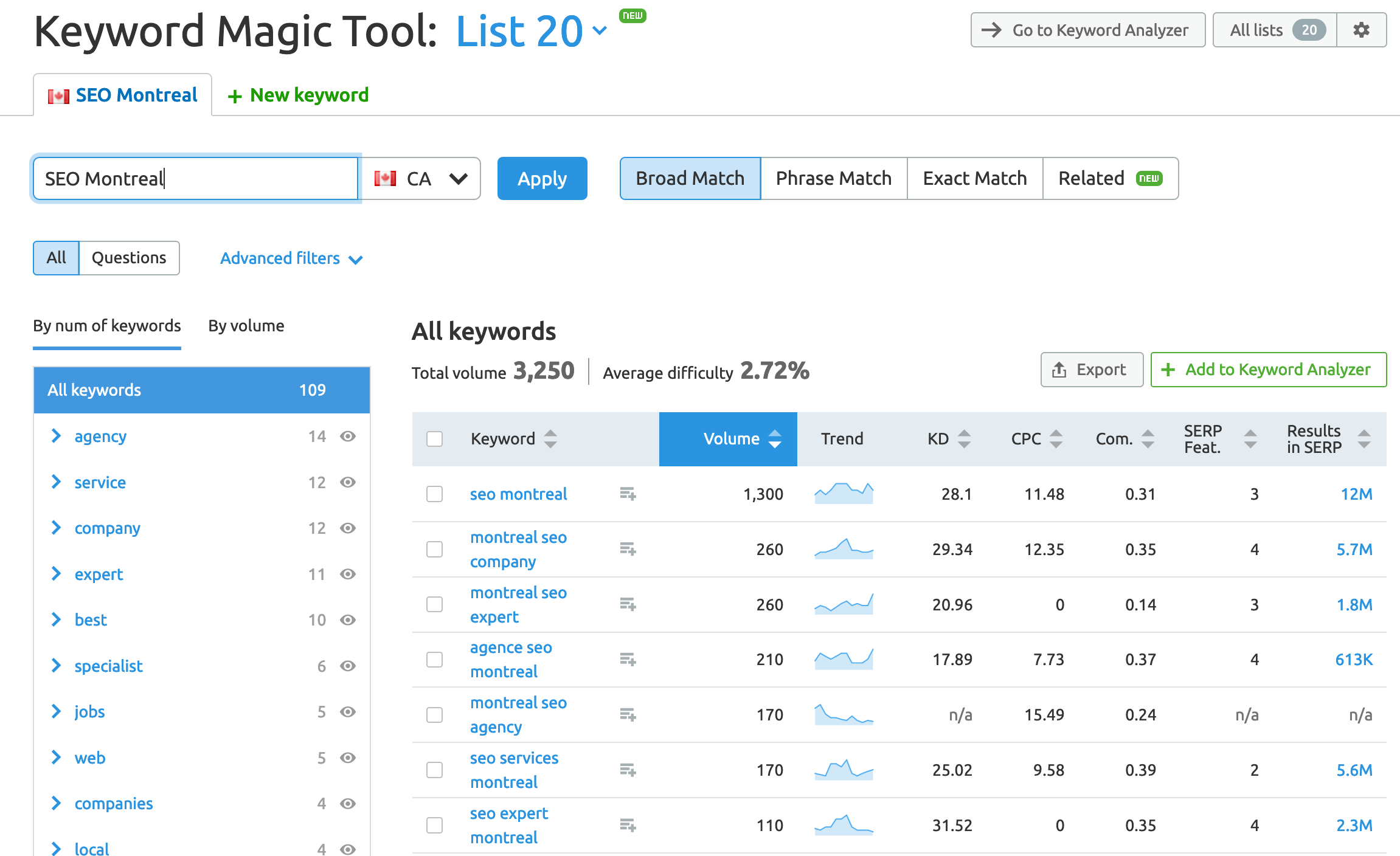The width and height of the screenshot is (1400, 856).
Task: Switch to Broad Match tab
Action: [690, 178]
